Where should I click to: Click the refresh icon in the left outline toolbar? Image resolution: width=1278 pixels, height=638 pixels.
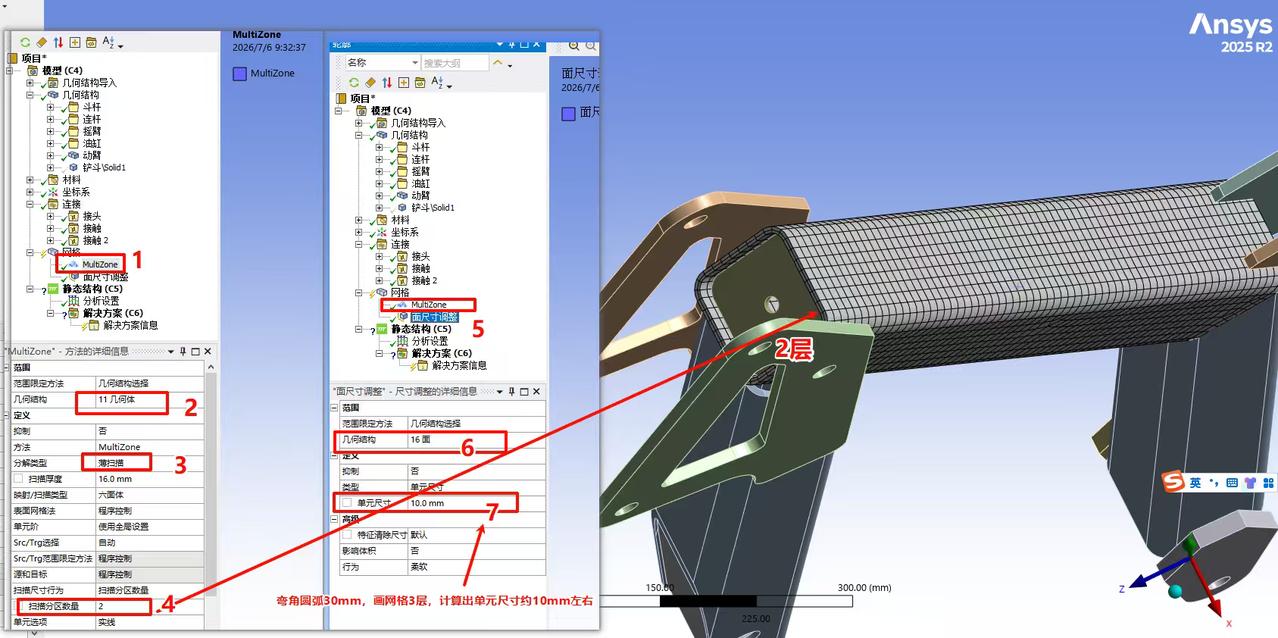pyautogui.click(x=25, y=42)
